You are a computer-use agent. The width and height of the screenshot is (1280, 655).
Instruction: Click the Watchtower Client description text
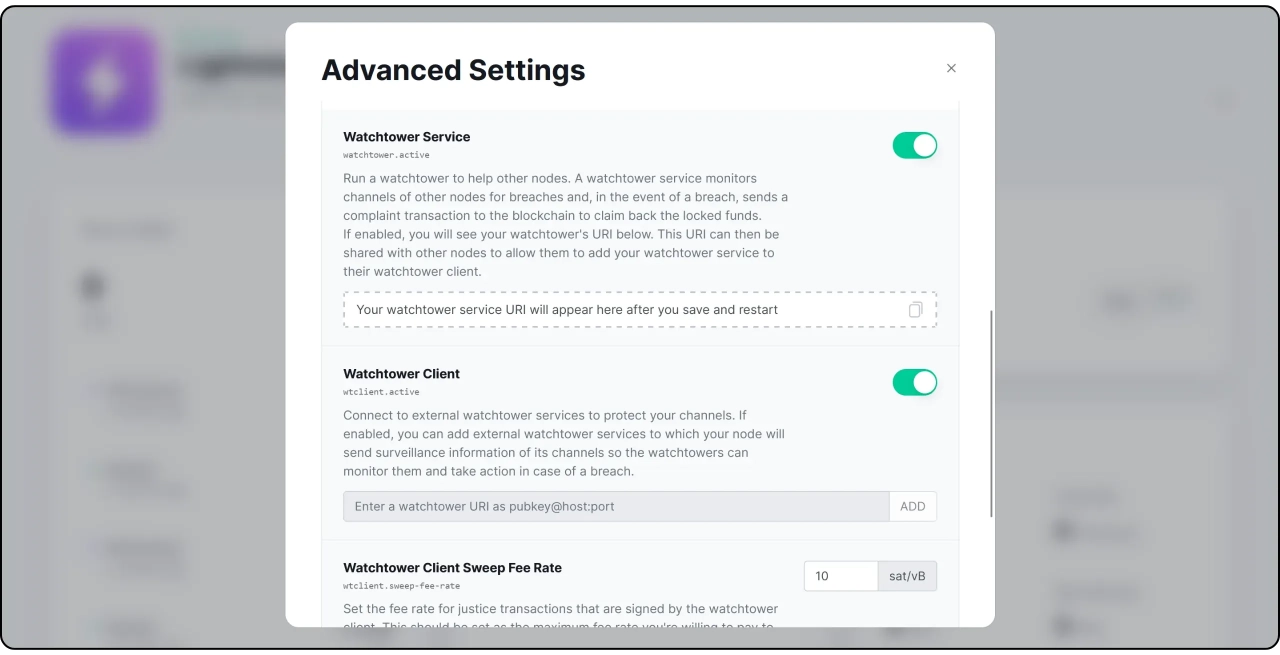563,443
